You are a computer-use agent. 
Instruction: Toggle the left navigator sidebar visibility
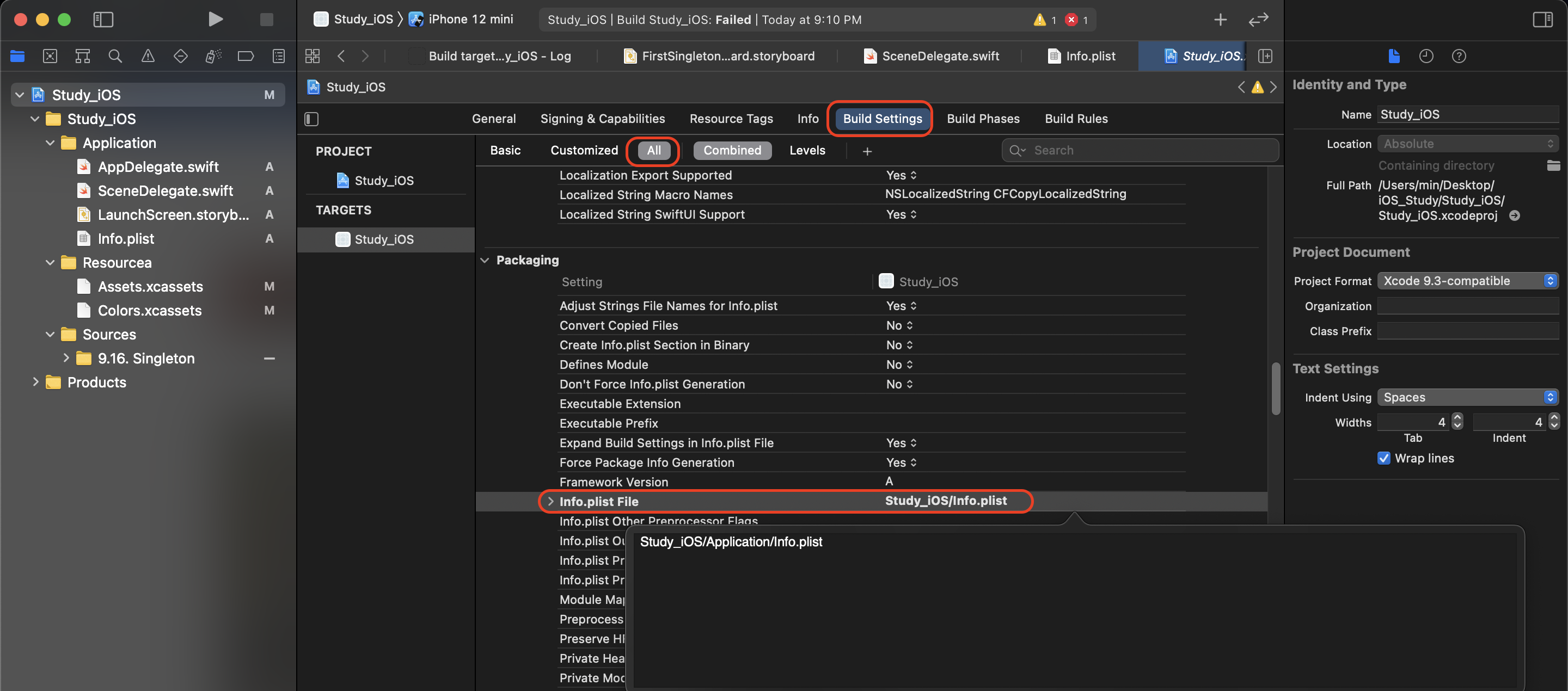click(103, 20)
